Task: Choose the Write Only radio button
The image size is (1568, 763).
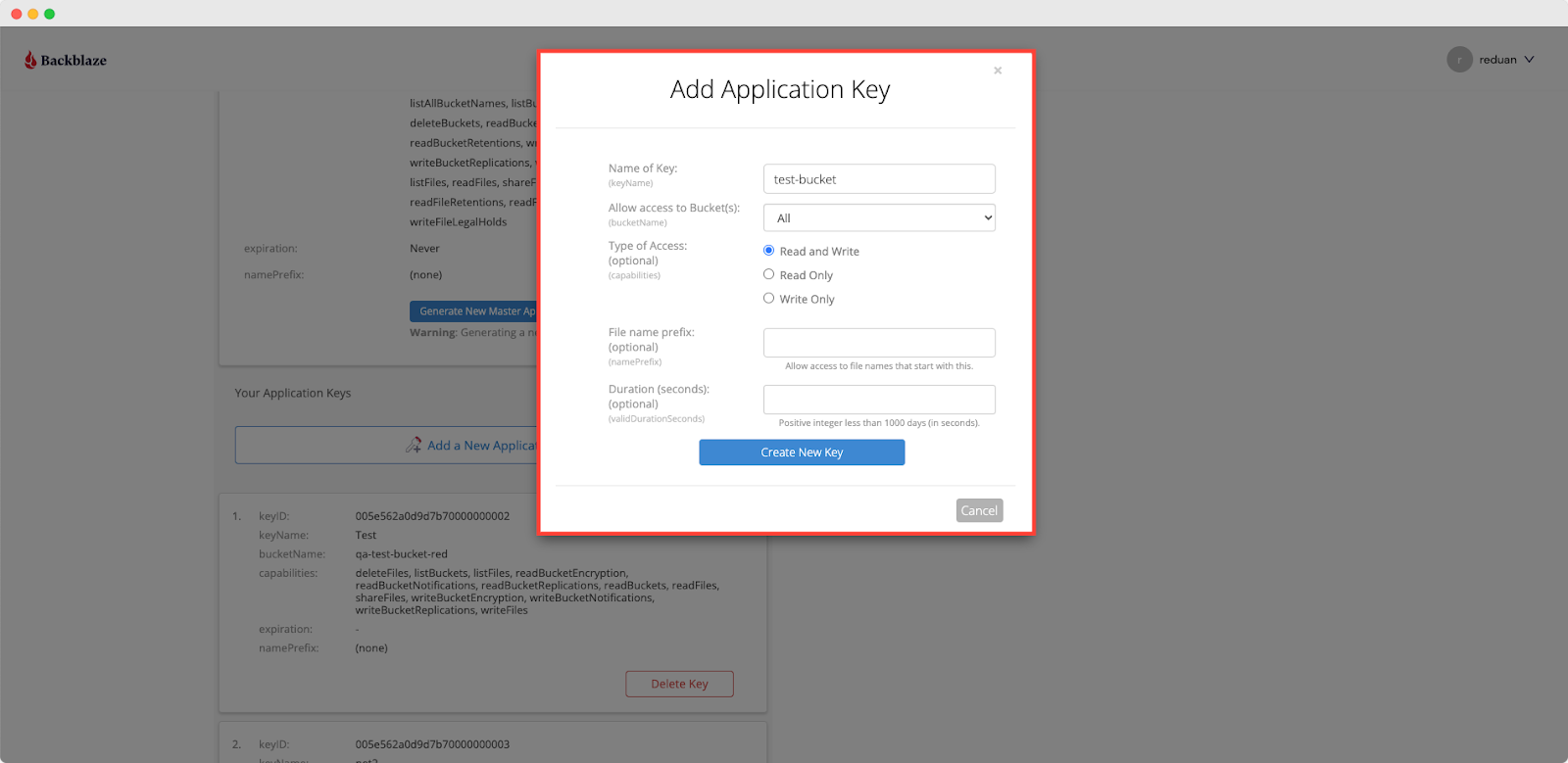Action: point(769,299)
